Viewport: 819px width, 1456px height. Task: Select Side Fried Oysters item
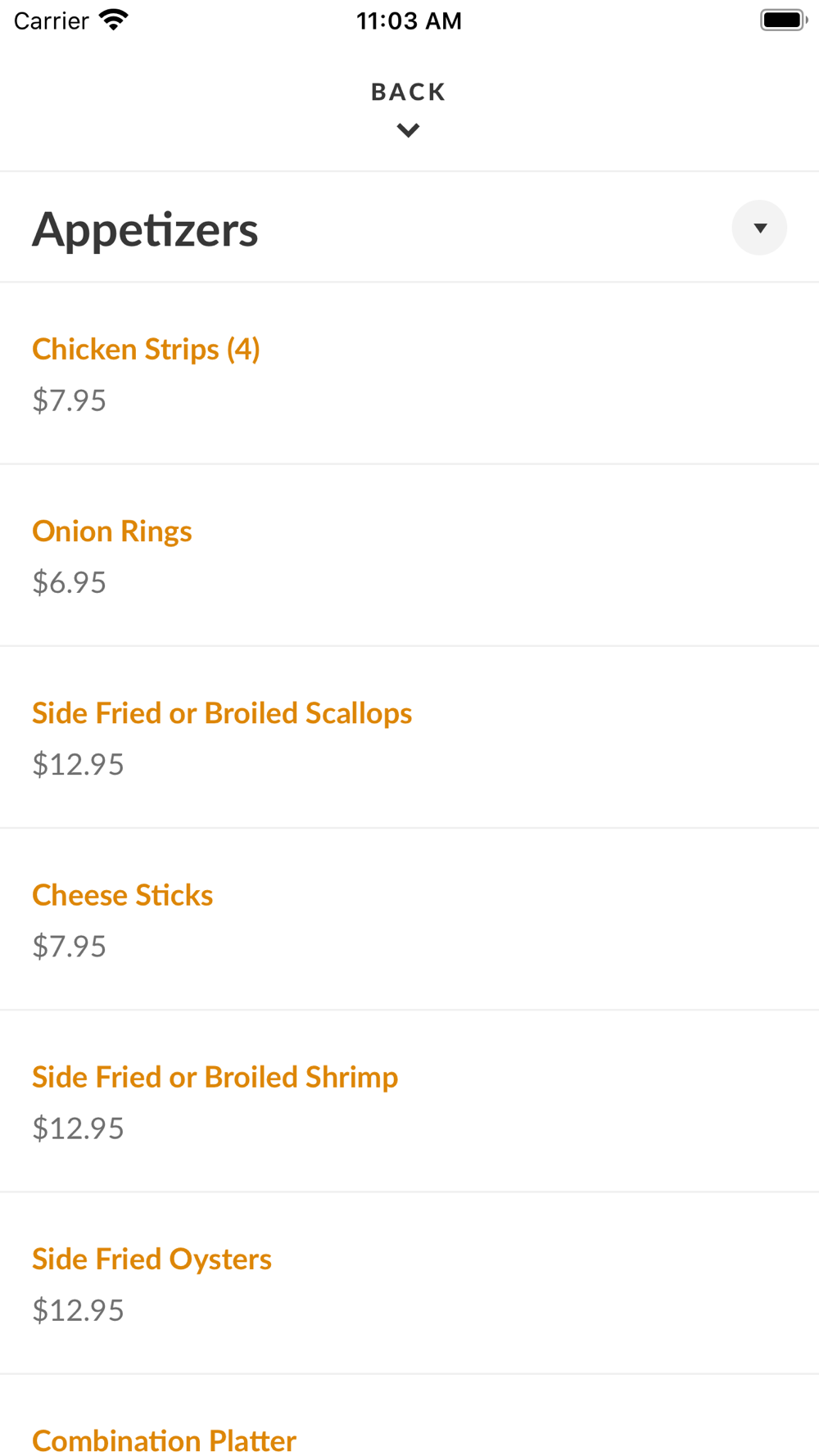152,1259
